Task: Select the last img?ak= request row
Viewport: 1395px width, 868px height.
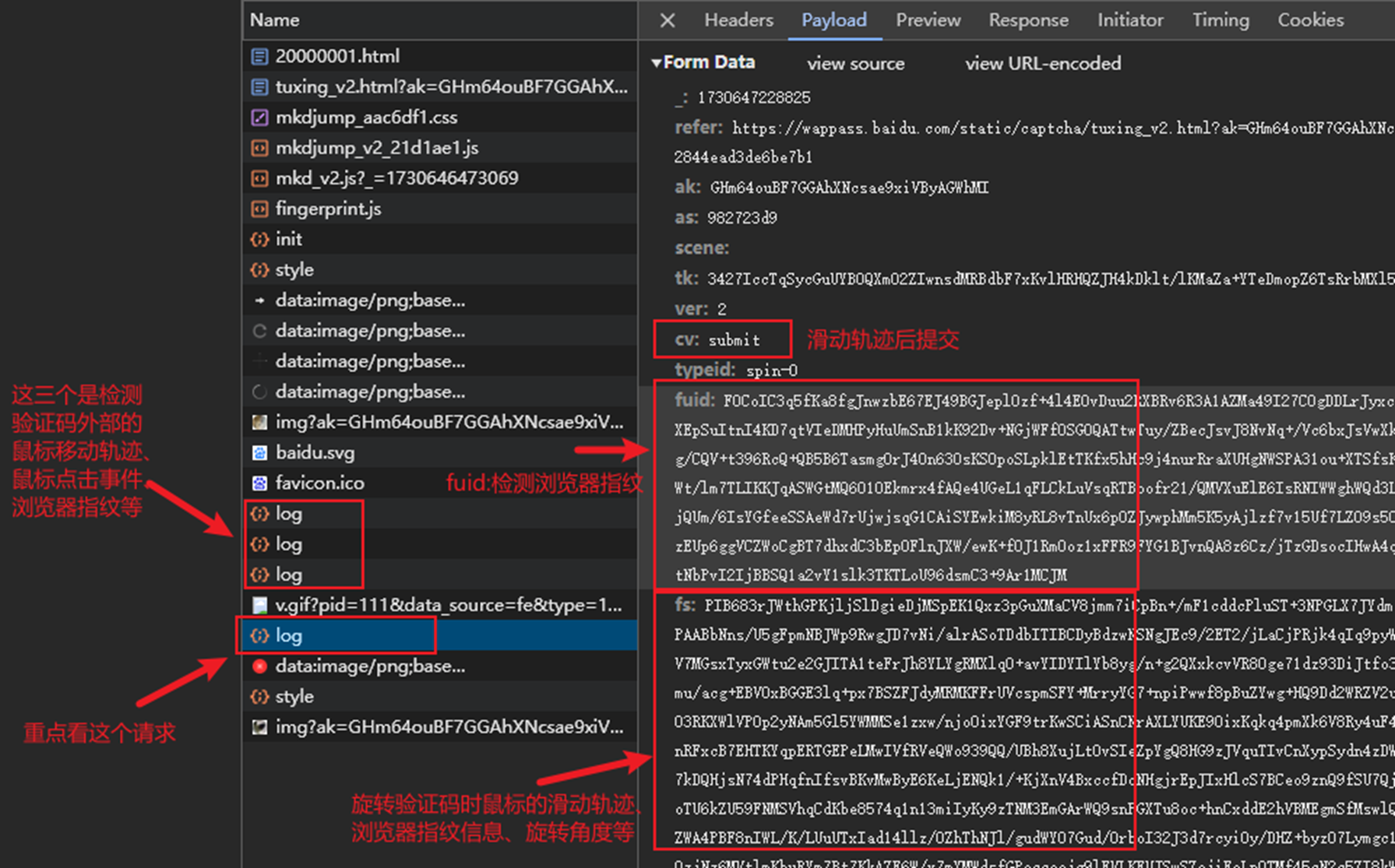Action: (440, 727)
